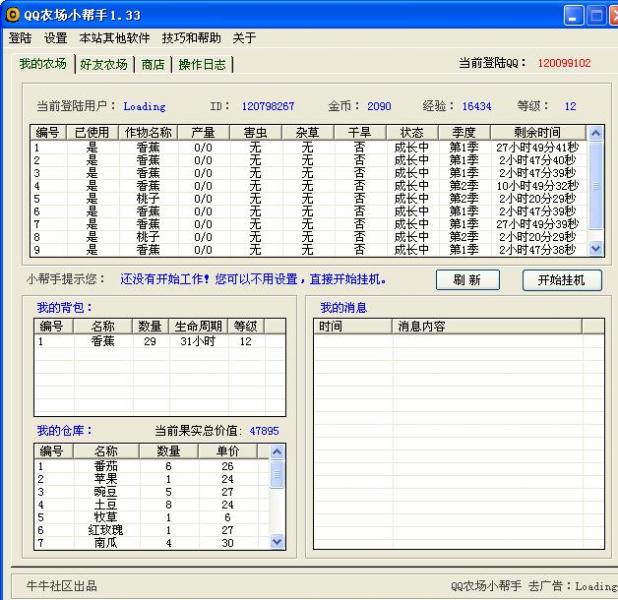Select remaining time 27小时49分39秒
Image resolution: width=618 pixels, height=600 pixels.
(537, 224)
